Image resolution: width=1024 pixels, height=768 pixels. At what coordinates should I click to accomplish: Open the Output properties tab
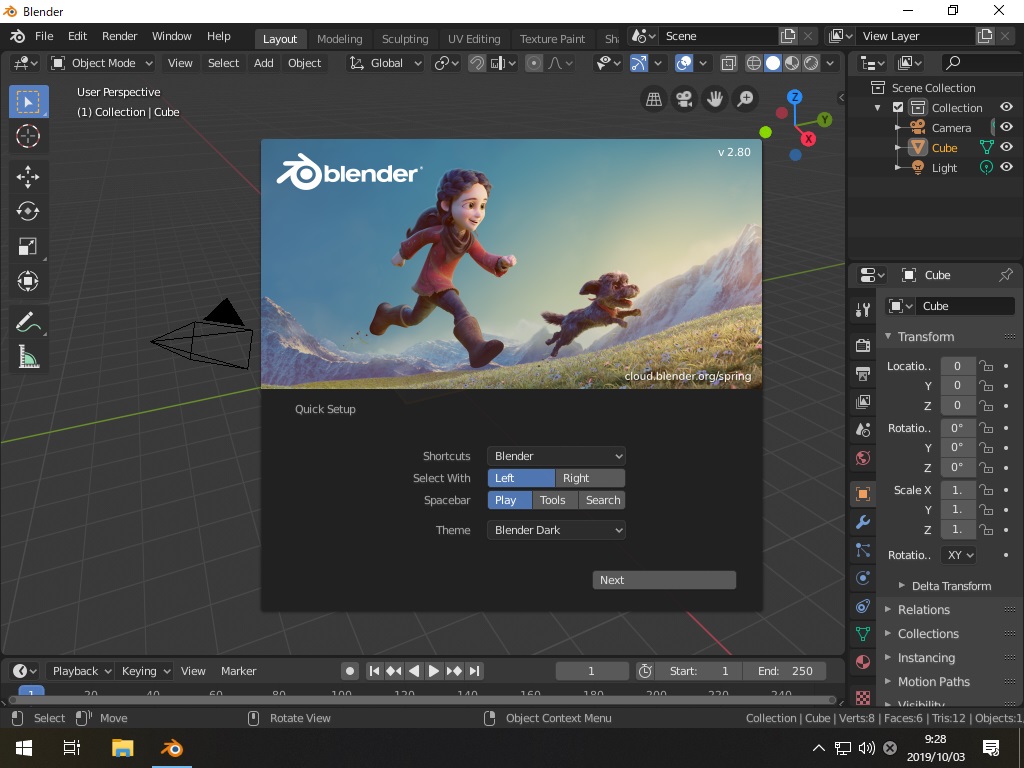pos(863,374)
